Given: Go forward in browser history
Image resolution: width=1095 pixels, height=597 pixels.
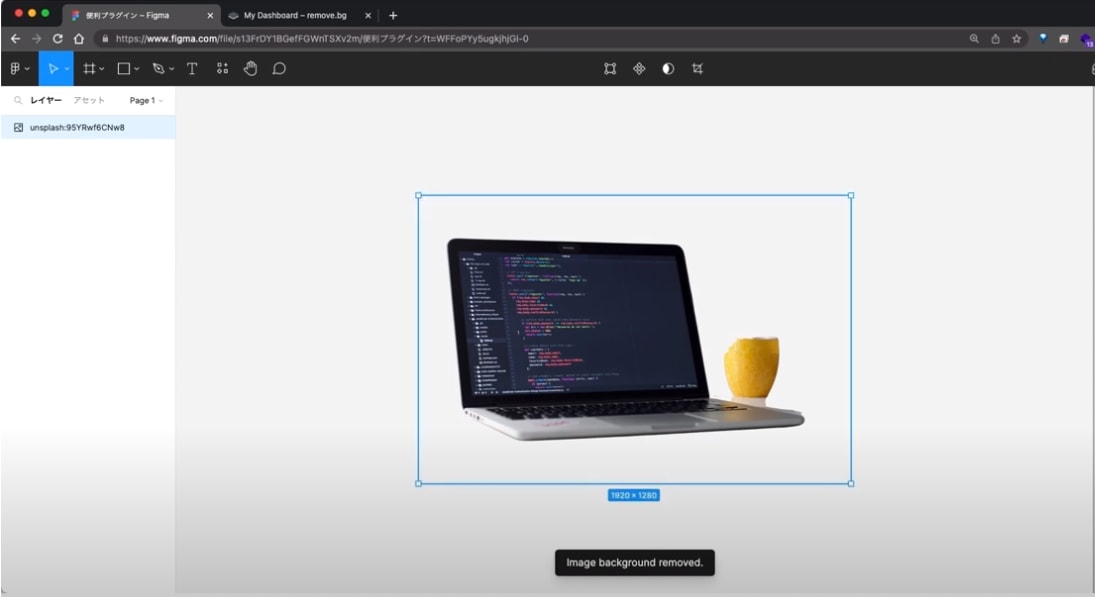Looking at the screenshot, I should tap(36, 39).
